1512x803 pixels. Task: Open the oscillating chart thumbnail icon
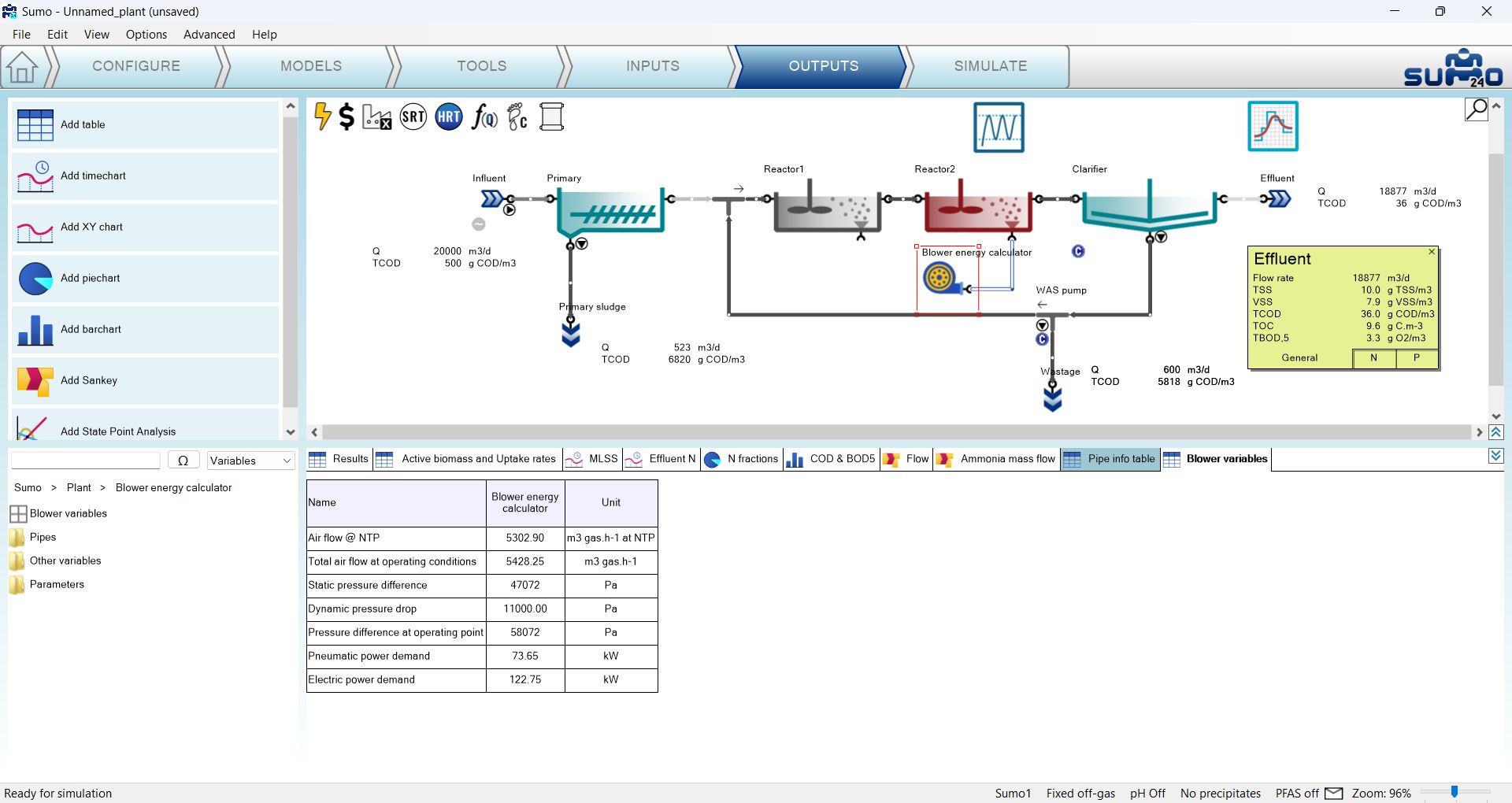tap(999, 127)
